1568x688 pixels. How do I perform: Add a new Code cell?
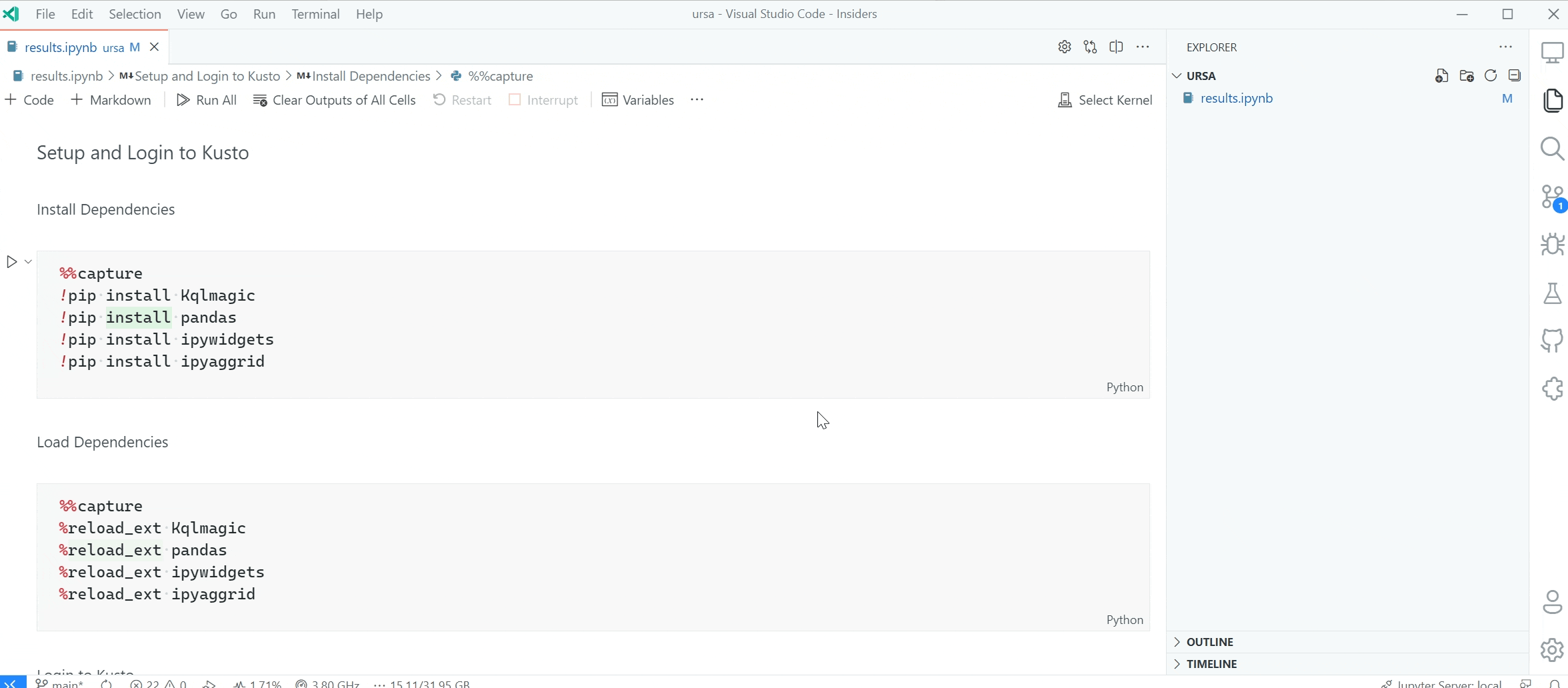[x=29, y=100]
